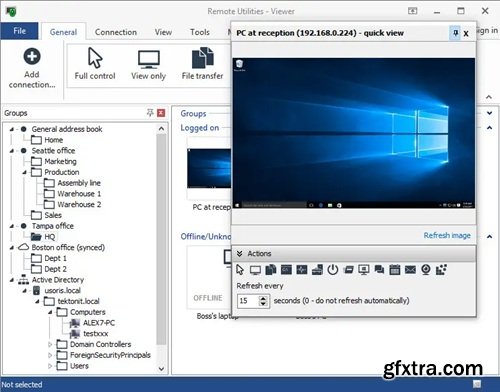Click the Add connection plus icon
The height and width of the screenshot is (392, 500).
(x=32, y=56)
